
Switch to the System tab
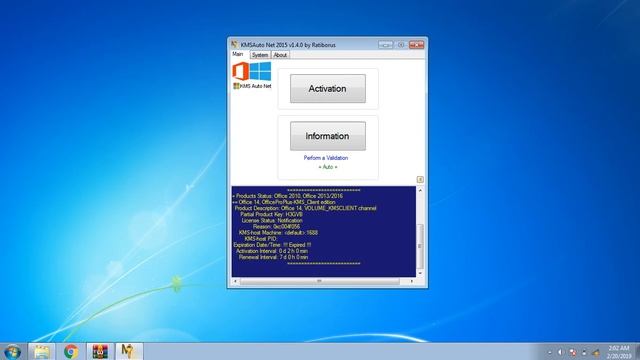(x=260, y=55)
